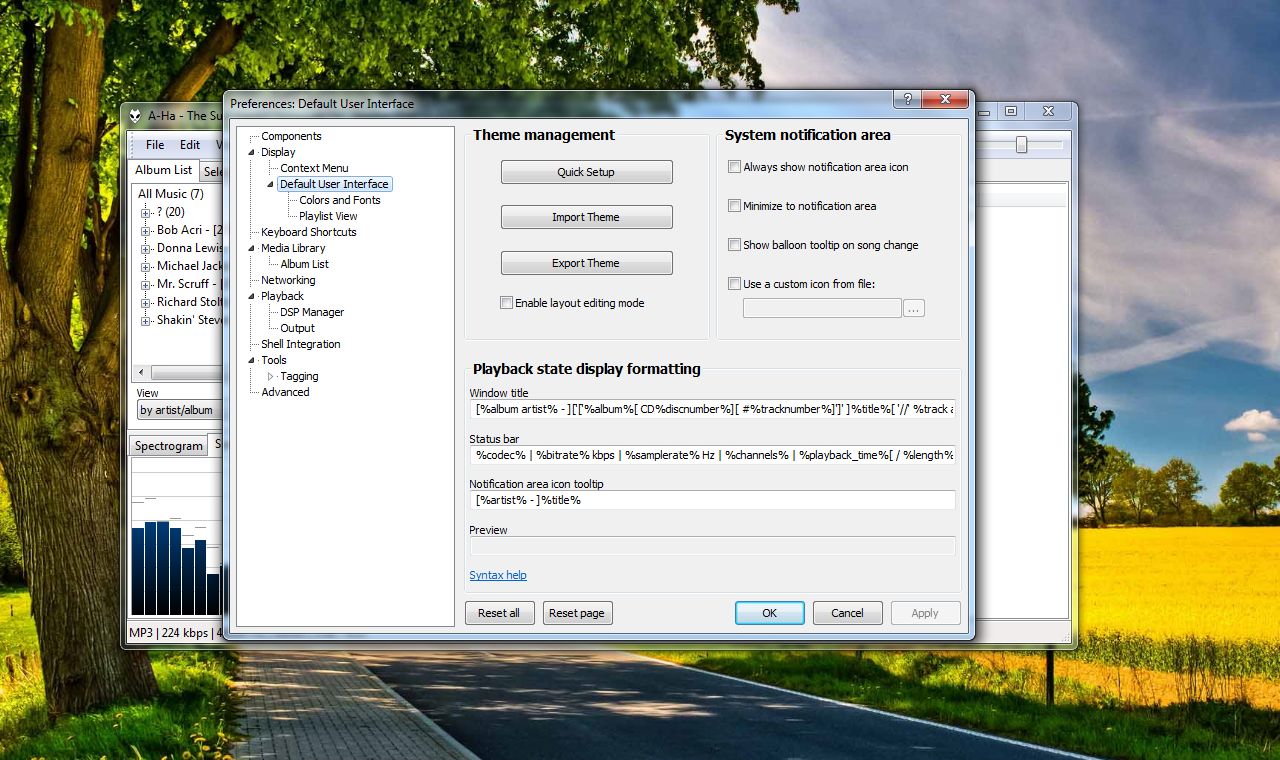
Task: Expand the Donna Lewis album list entry
Action: pyautogui.click(x=146, y=248)
